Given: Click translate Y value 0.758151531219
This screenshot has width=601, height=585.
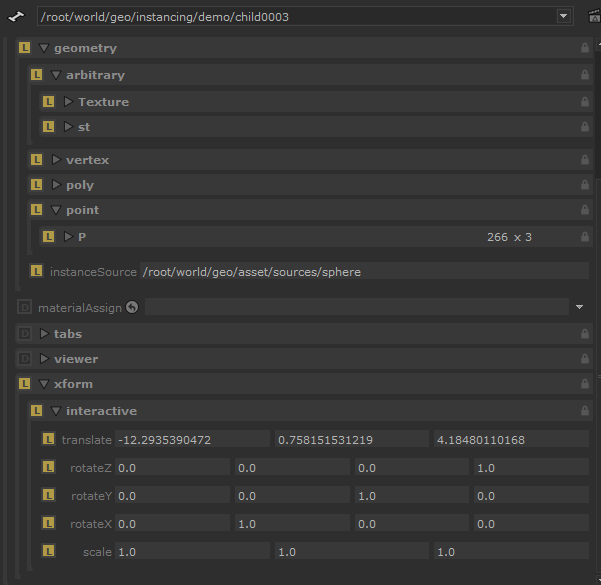Looking at the screenshot, I should coord(352,439).
